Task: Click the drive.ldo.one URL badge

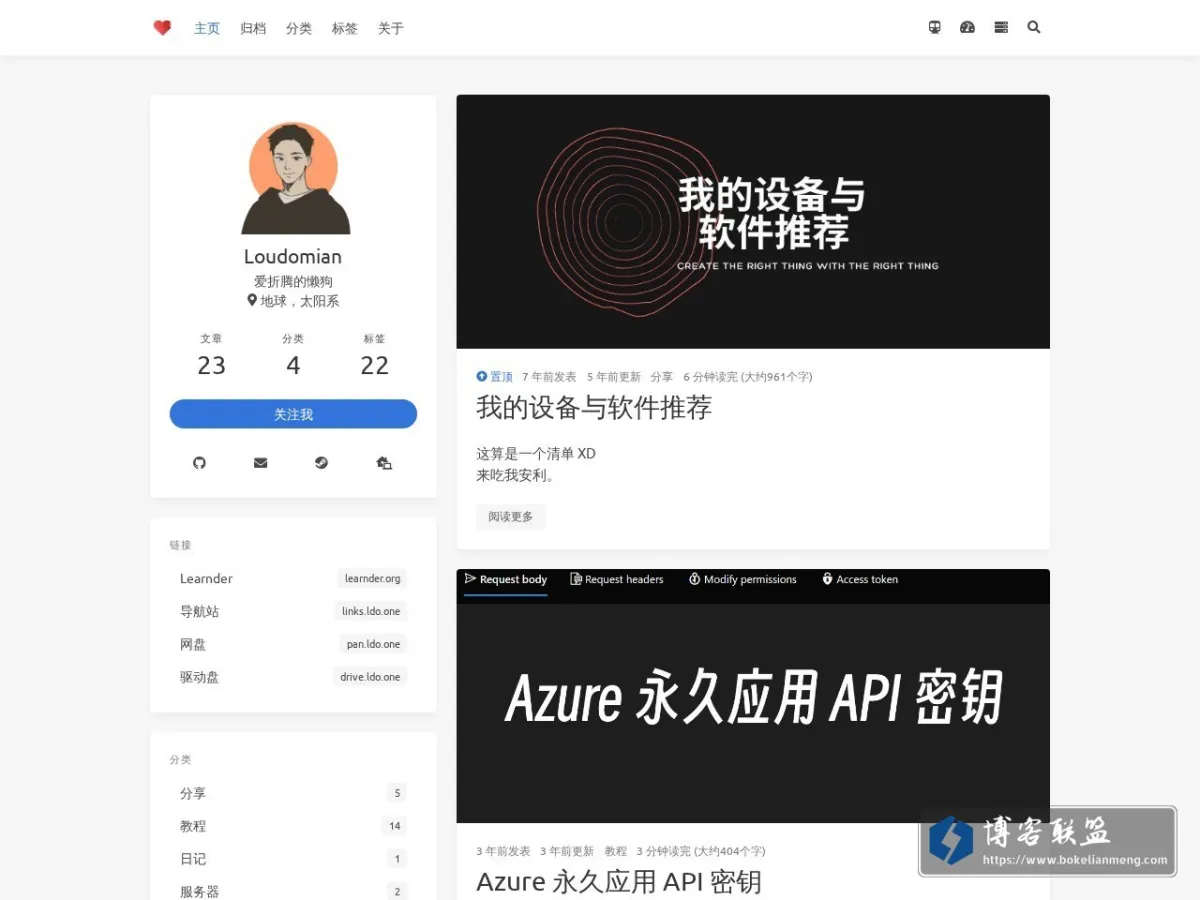Action: click(x=370, y=677)
